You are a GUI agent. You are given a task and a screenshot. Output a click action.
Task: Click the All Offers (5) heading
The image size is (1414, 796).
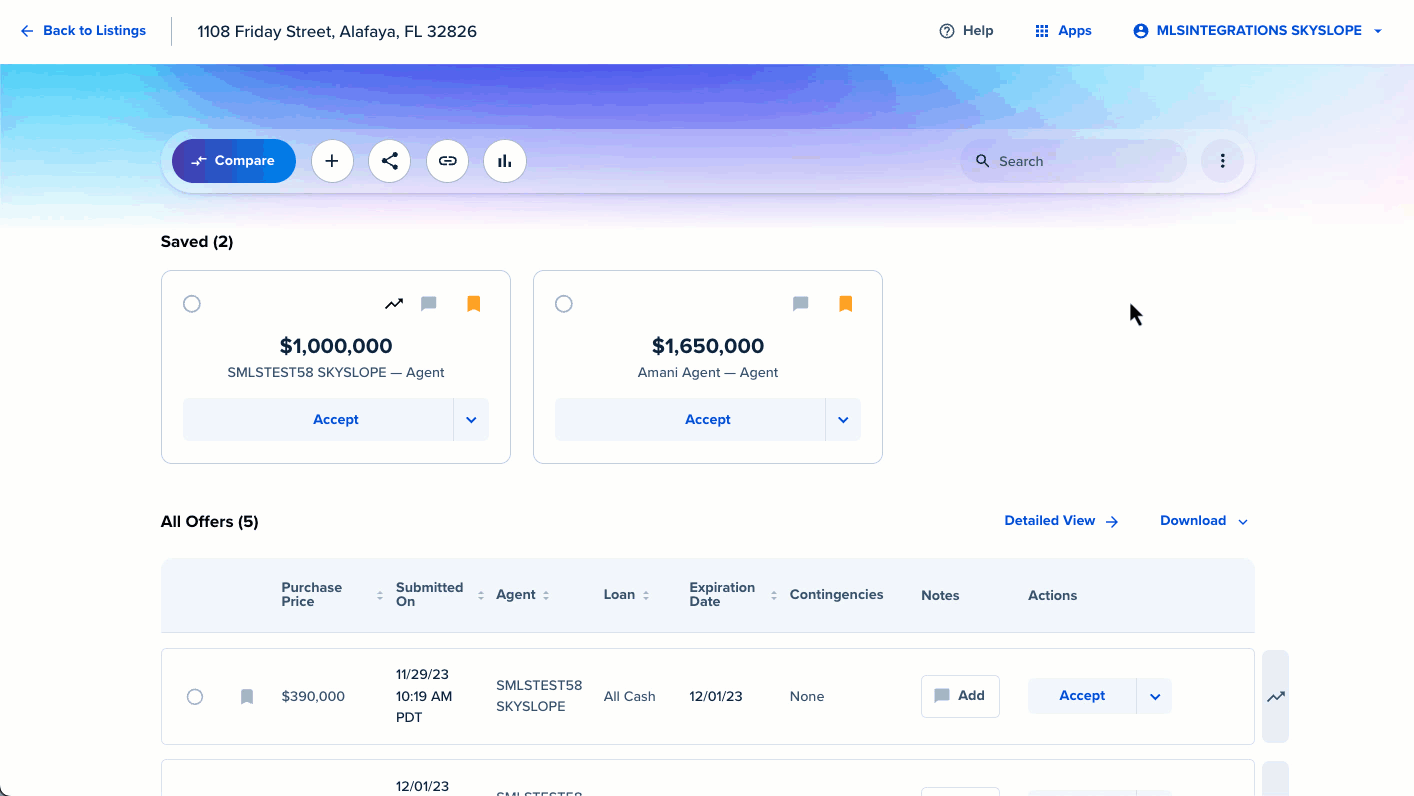(x=210, y=522)
